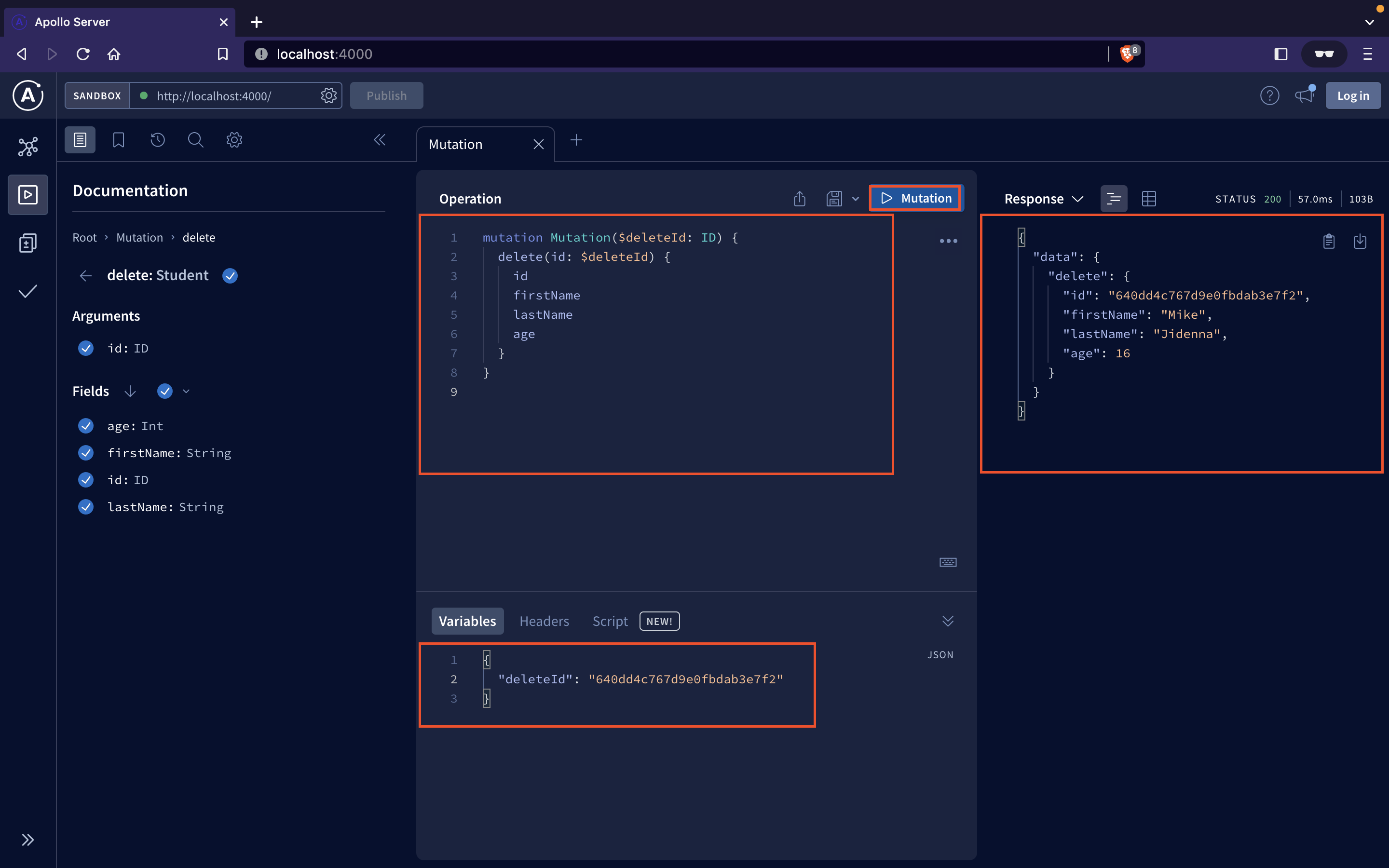1389x868 pixels.
Task: Expand the left sidebar with double-arrow icon
Action: point(27,840)
